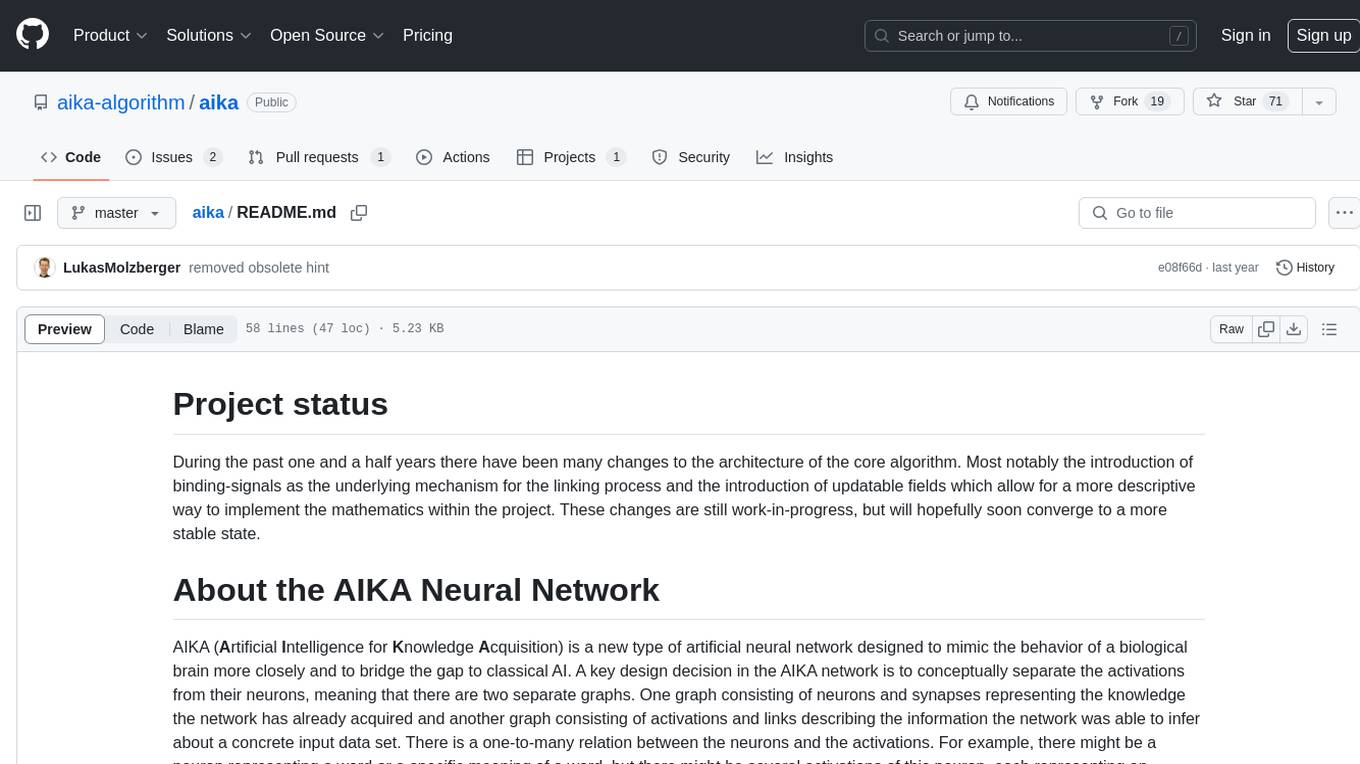Viewport: 1360px width, 764px height.
Task: Expand the file tree side panel
Action: [33, 213]
